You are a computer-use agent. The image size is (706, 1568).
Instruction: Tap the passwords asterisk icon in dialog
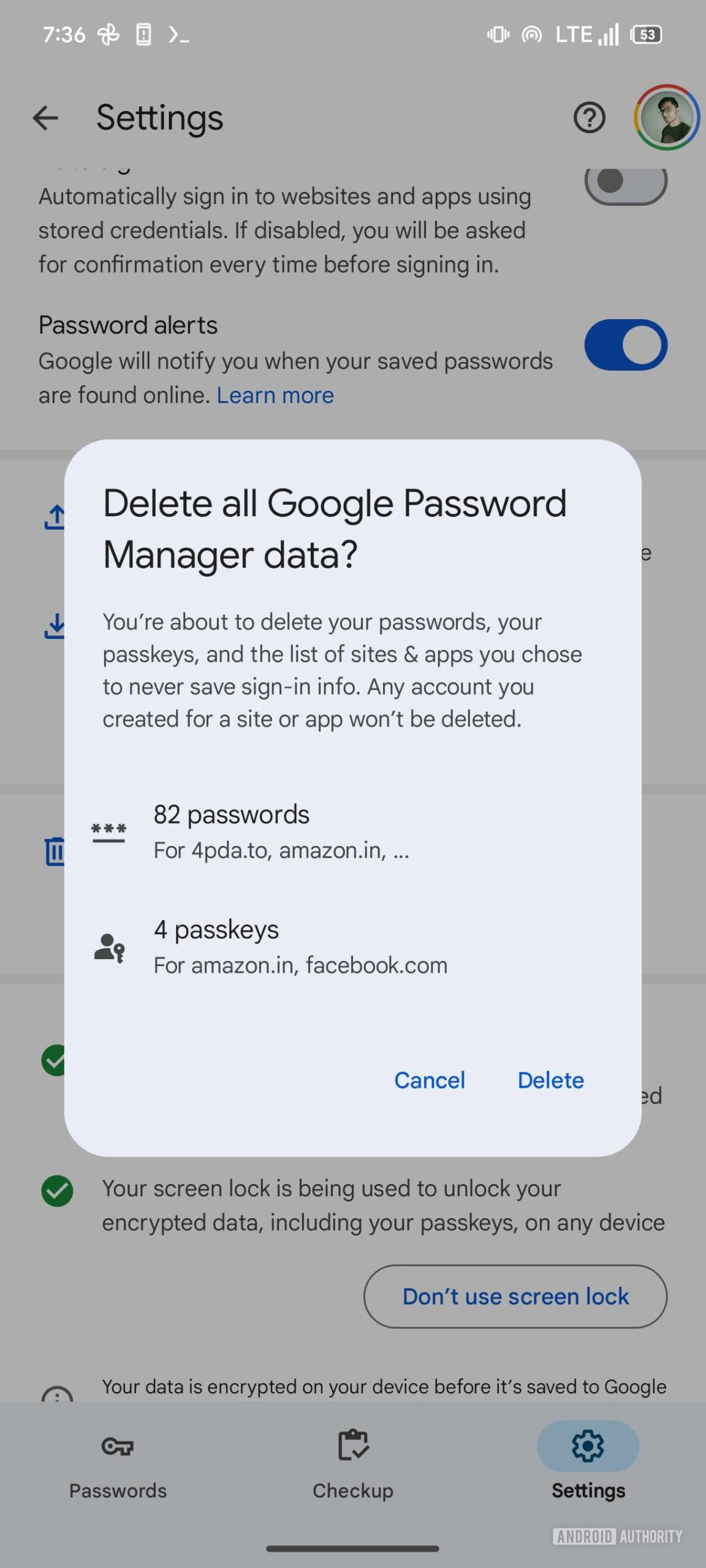point(108,832)
